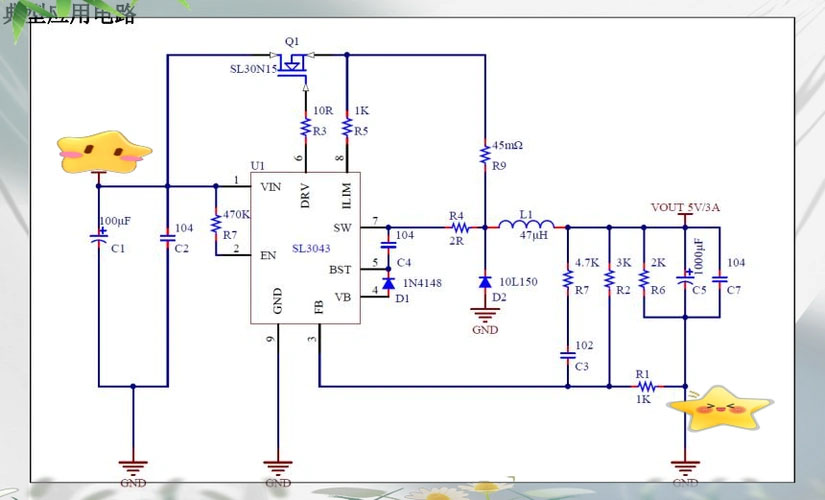Click the C7 capacitor symbol
825x500 pixels.
pyautogui.click(x=719, y=279)
